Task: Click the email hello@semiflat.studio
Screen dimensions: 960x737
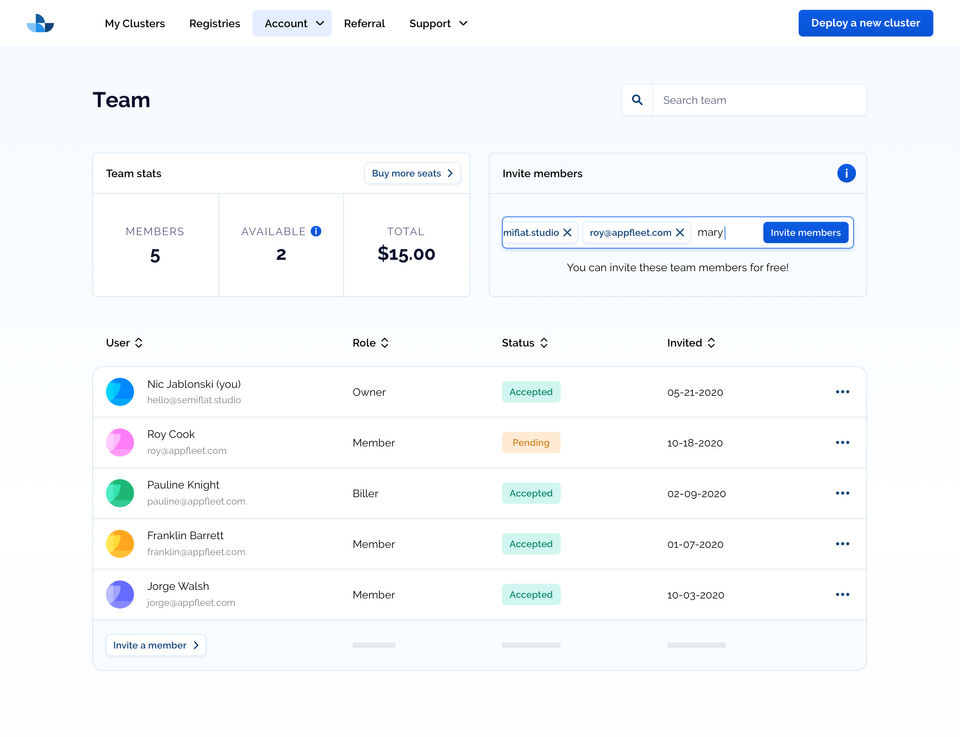Action: tap(194, 400)
